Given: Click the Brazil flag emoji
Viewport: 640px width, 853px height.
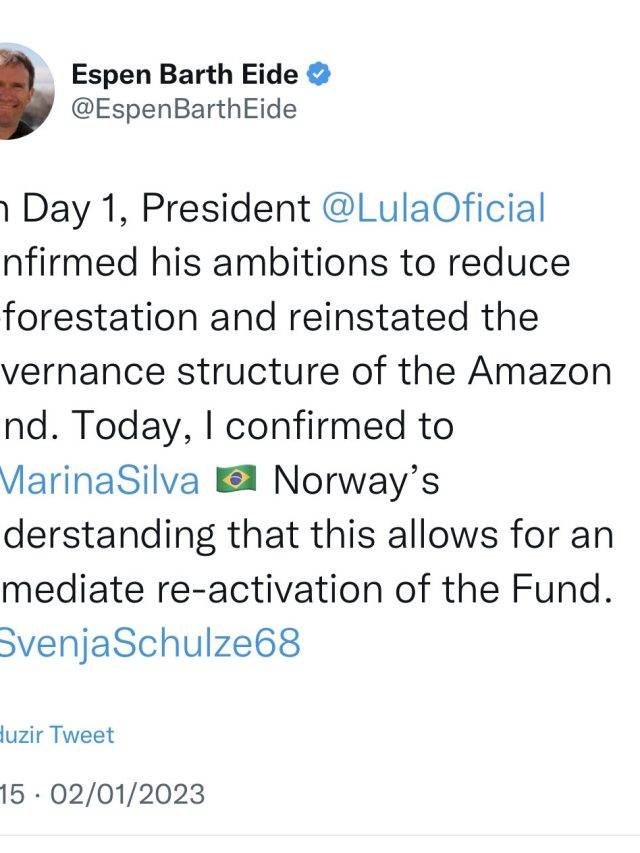Looking at the screenshot, I should click(x=236, y=481).
